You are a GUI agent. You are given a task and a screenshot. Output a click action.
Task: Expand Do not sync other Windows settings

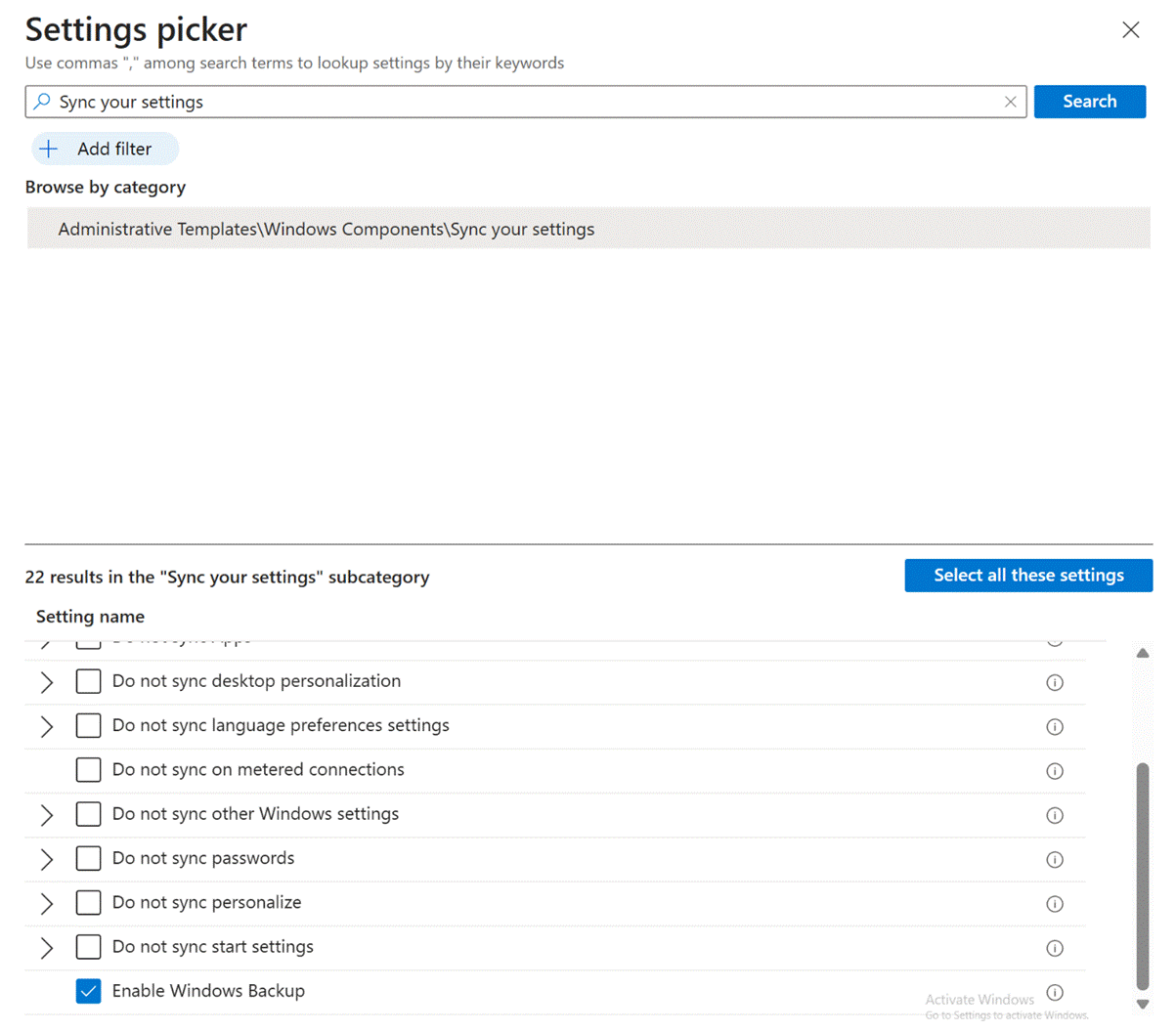pyautogui.click(x=47, y=815)
